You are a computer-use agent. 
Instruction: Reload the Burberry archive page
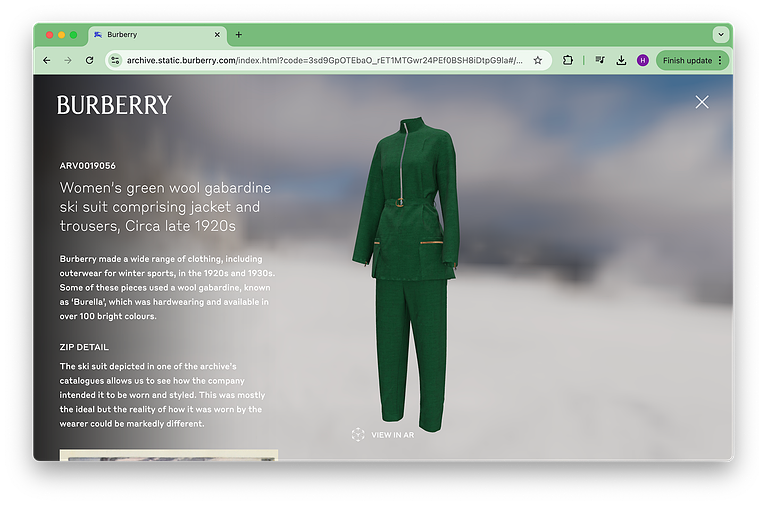point(90,61)
